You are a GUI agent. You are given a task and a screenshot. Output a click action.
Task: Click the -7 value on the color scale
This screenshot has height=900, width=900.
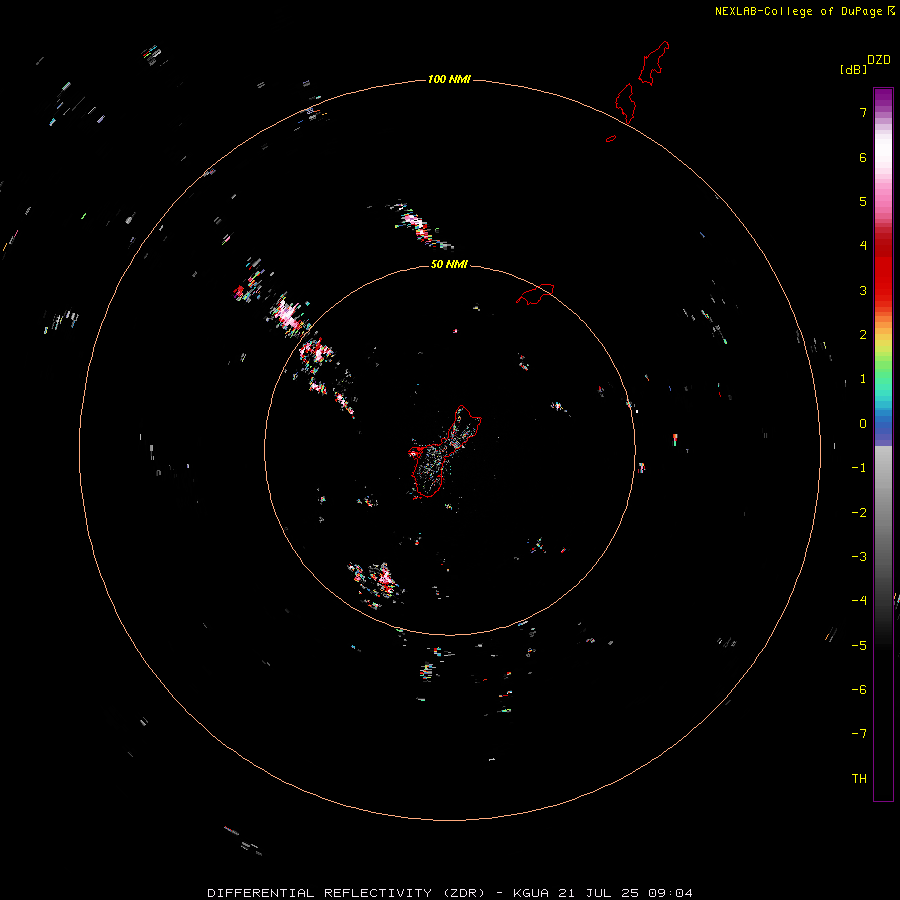[x=859, y=734]
